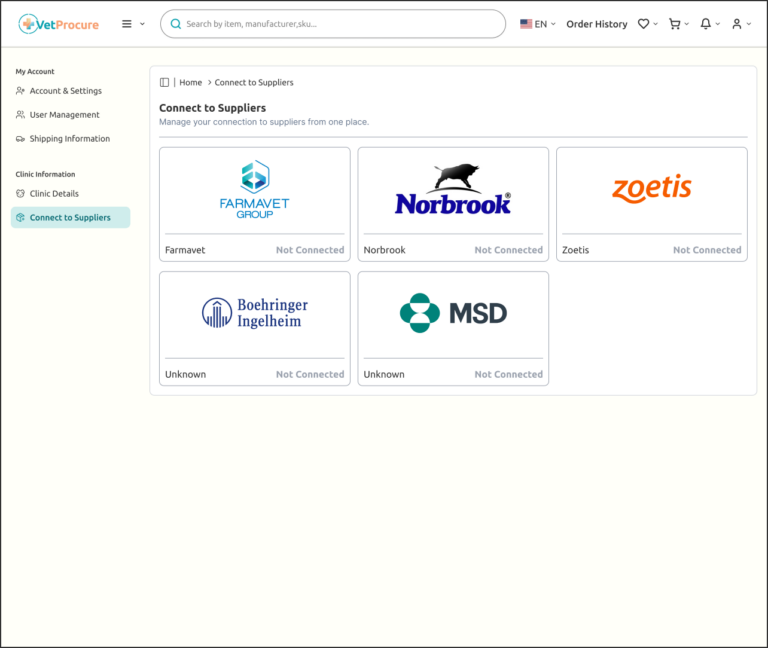
Task: Select Connect to Suppliers in sidebar
Action: coord(71,217)
